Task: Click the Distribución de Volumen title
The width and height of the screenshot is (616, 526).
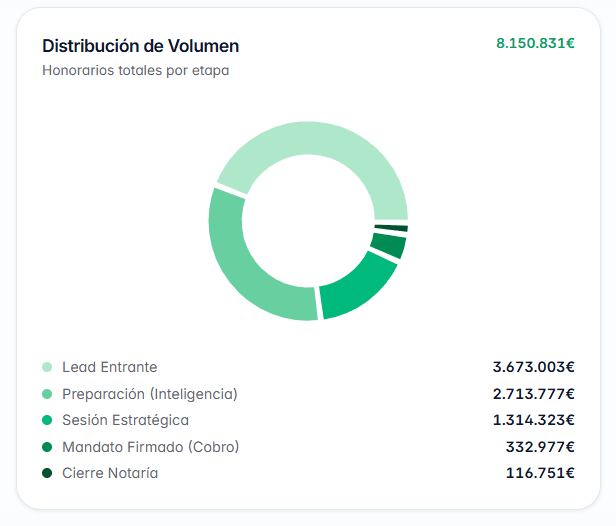Action: click(141, 46)
